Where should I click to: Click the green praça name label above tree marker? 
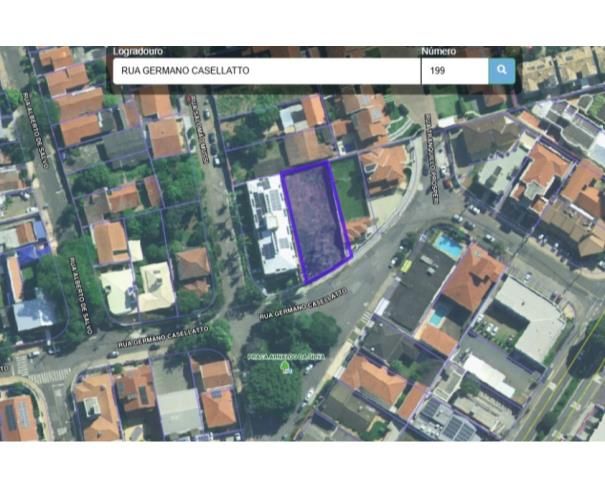(286, 357)
